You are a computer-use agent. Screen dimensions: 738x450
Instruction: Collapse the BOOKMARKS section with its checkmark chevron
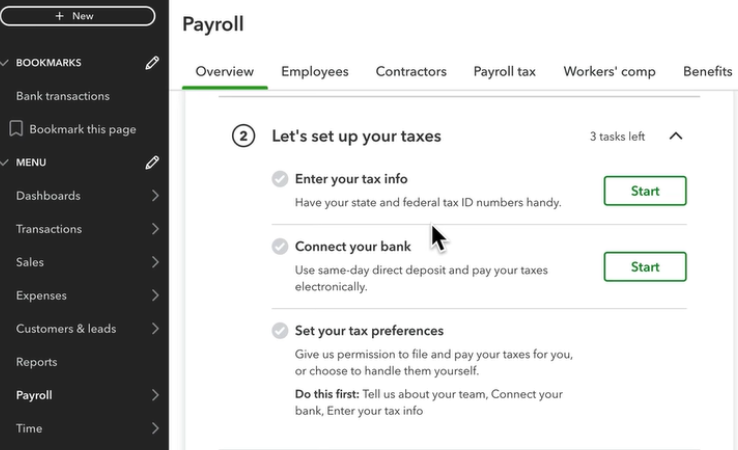(5, 63)
